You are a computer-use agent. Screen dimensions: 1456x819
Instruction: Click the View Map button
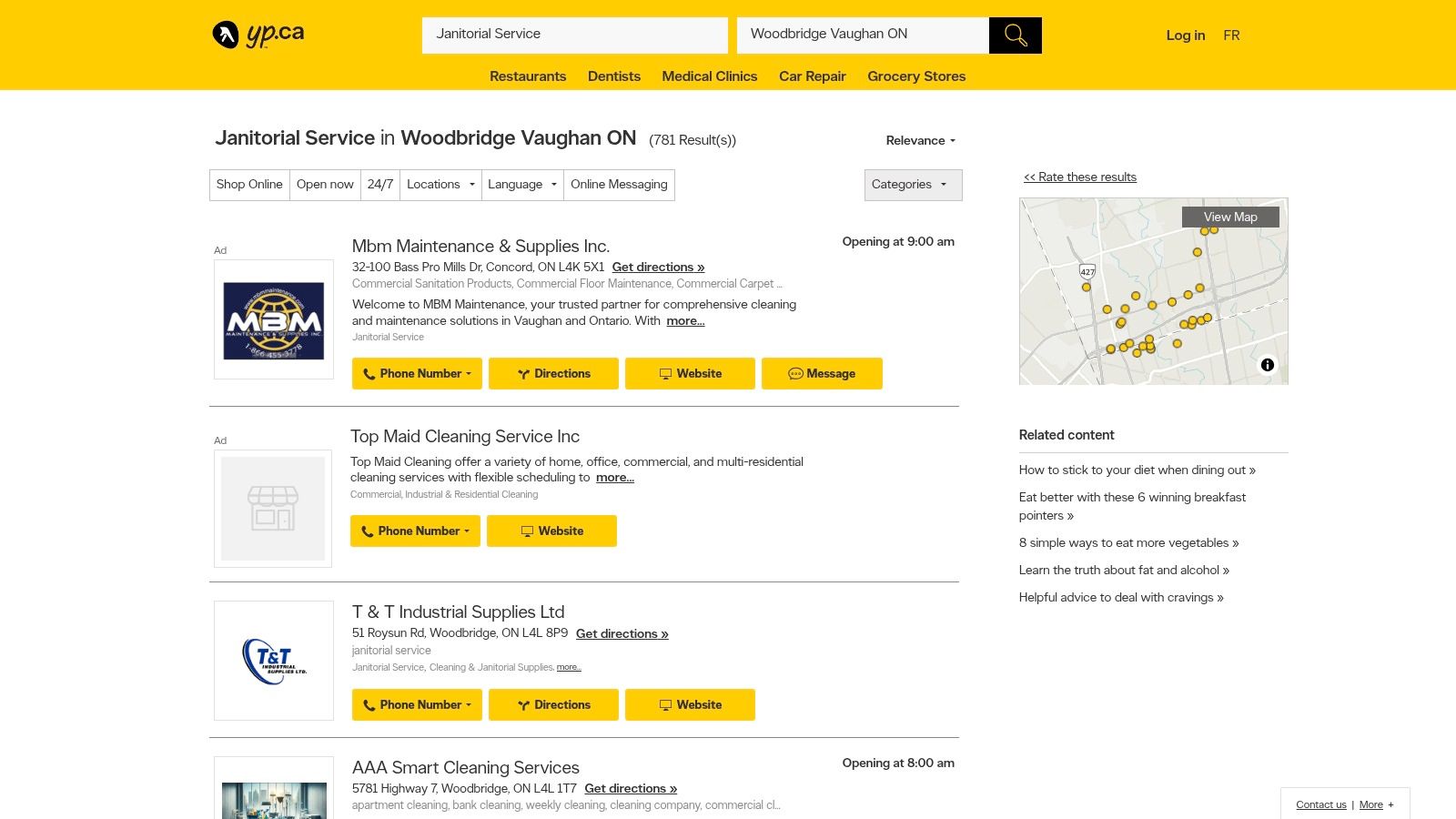point(1230,217)
